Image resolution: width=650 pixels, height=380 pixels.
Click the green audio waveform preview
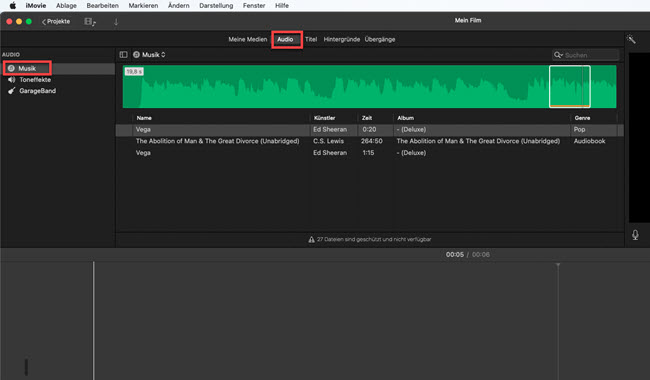369,87
